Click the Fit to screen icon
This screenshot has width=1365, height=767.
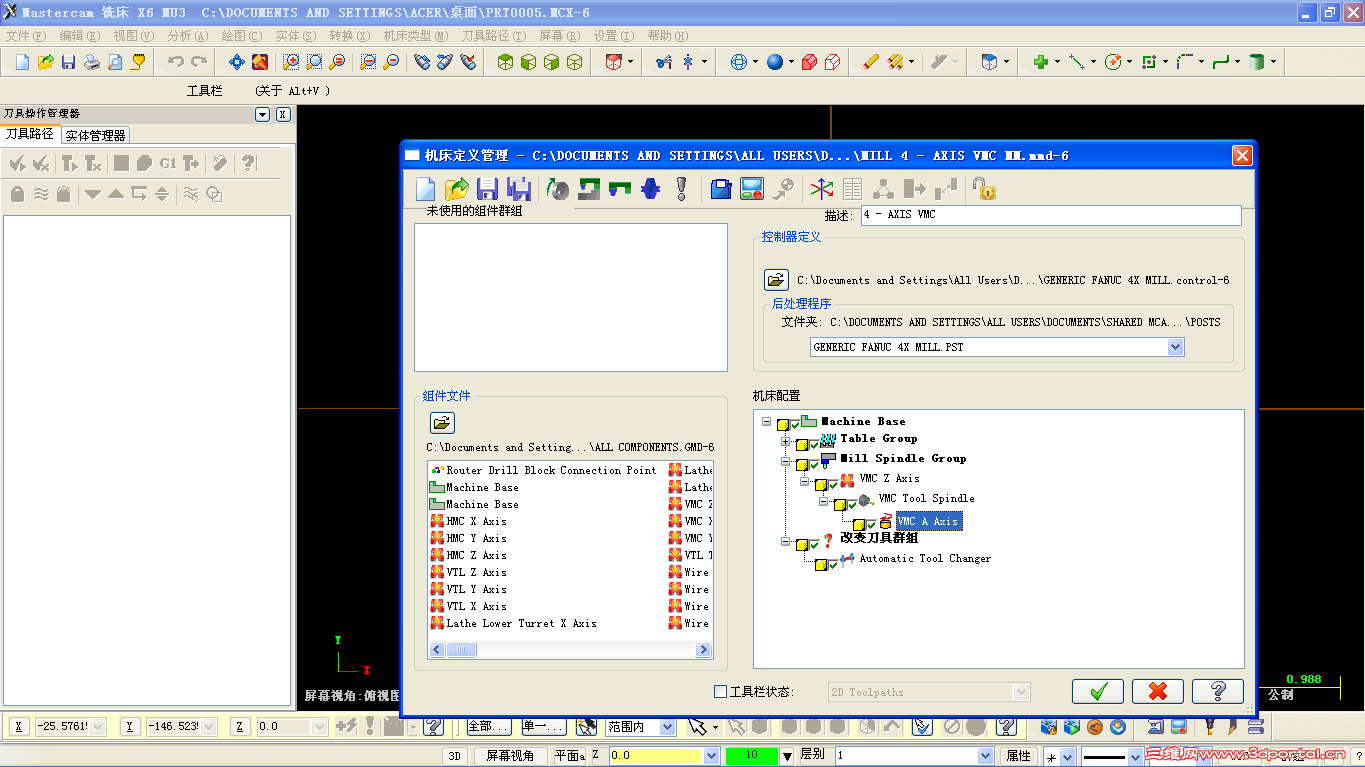pyautogui.click(x=237, y=62)
